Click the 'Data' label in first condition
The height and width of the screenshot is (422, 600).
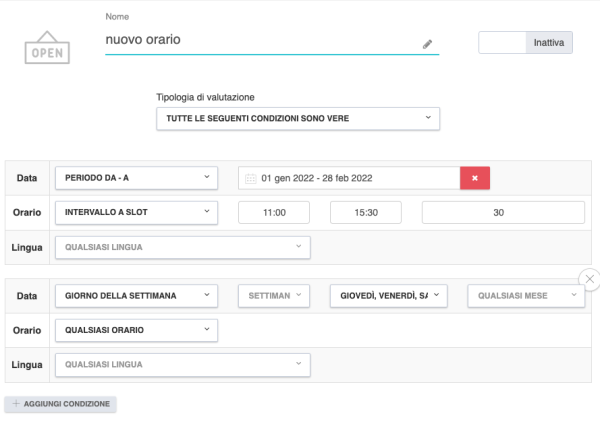(27, 178)
